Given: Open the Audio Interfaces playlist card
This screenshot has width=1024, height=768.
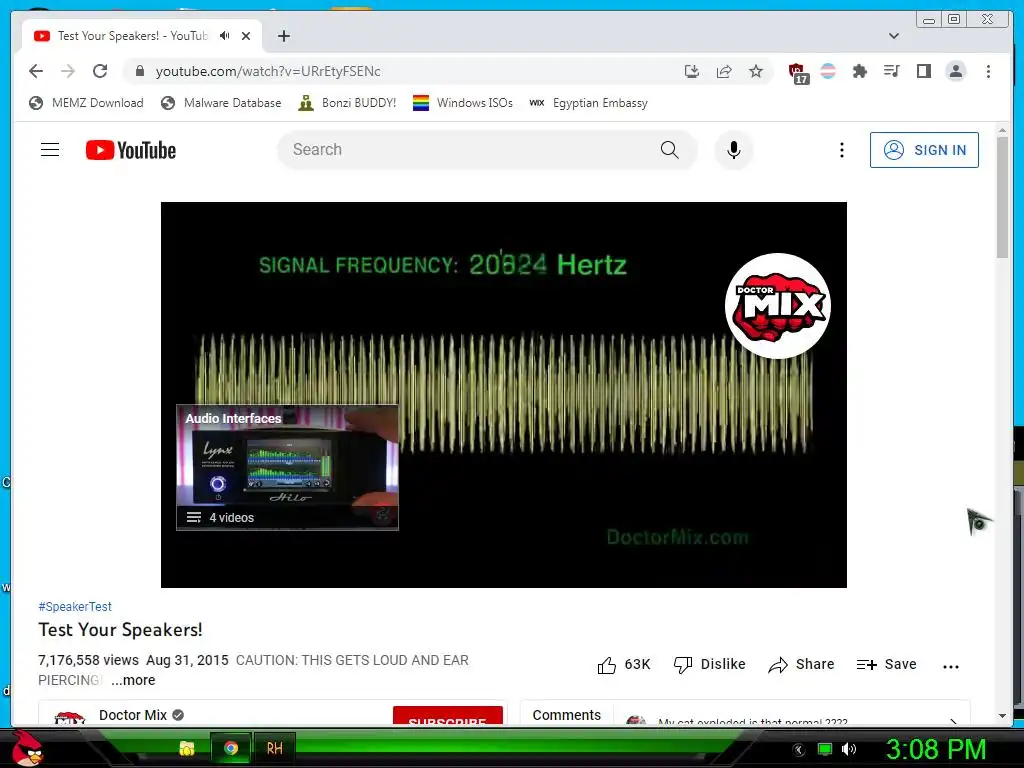Looking at the screenshot, I should pos(287,467).
